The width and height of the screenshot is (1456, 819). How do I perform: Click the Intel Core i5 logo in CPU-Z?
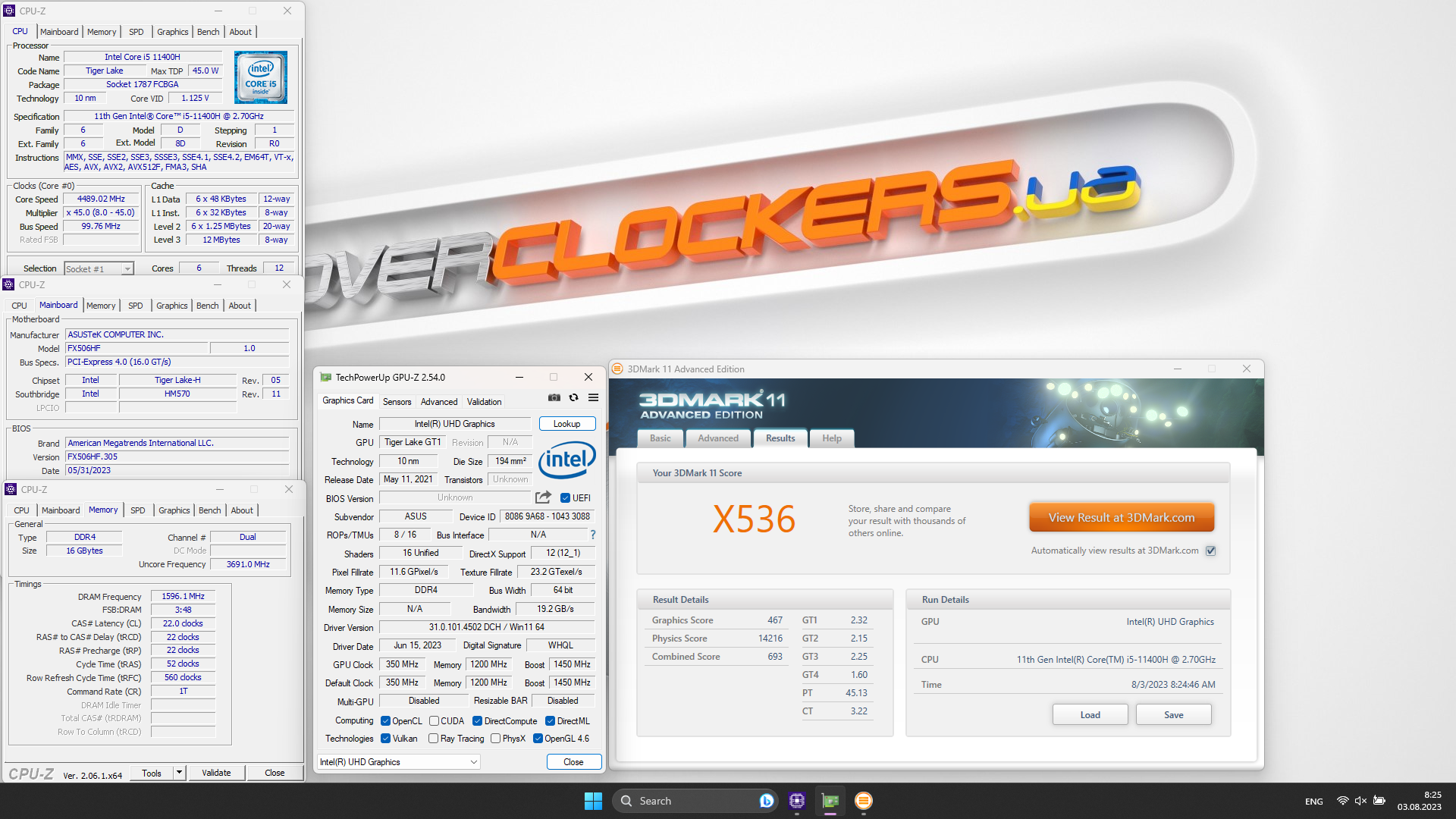pyautogui.click(x=261, y=77)
